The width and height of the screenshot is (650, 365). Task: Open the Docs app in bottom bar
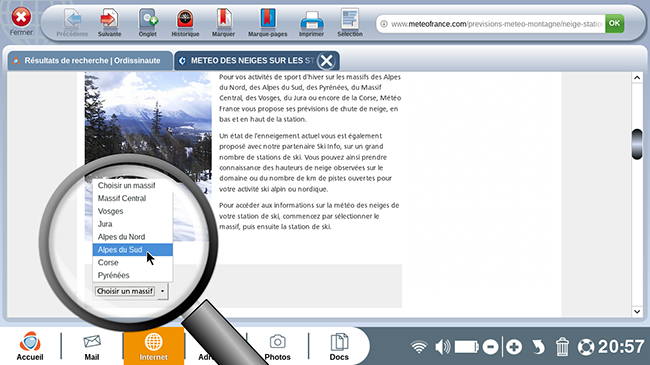[x=339, y=346]
